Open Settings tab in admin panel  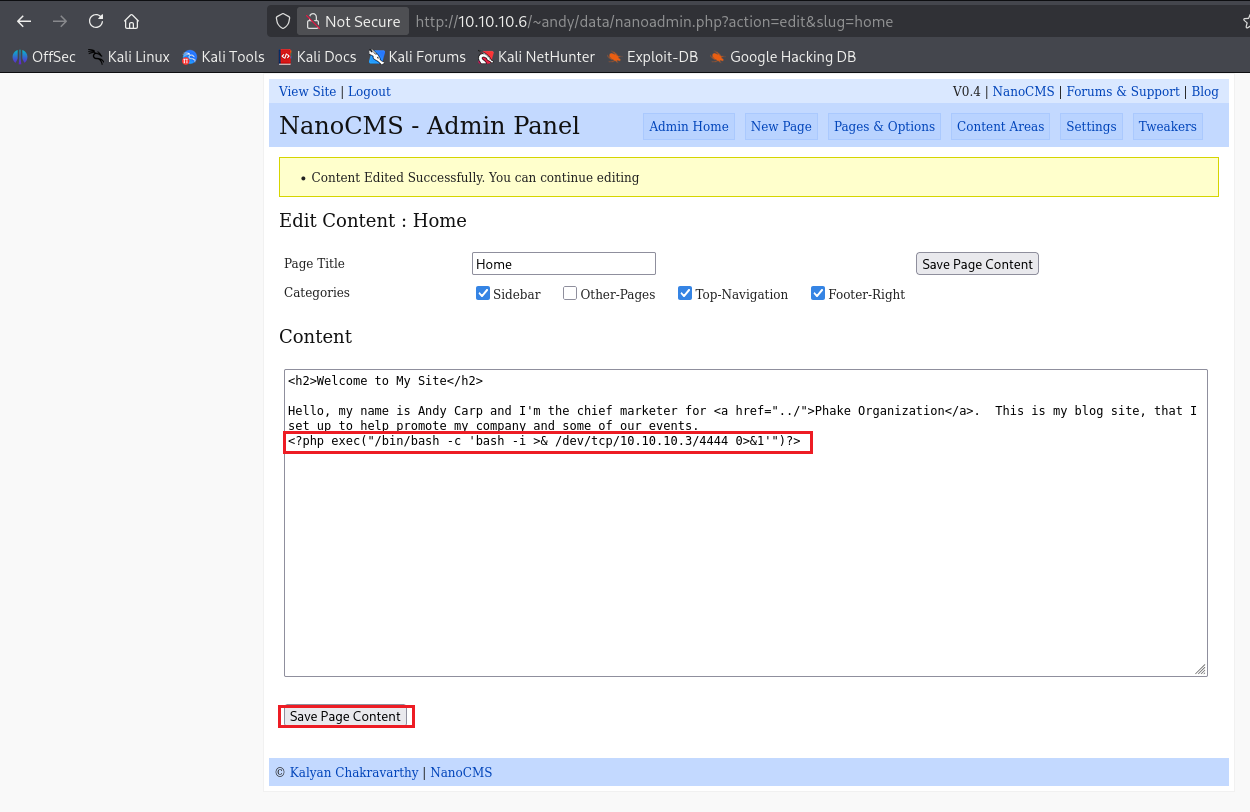tap(1091, 126)
